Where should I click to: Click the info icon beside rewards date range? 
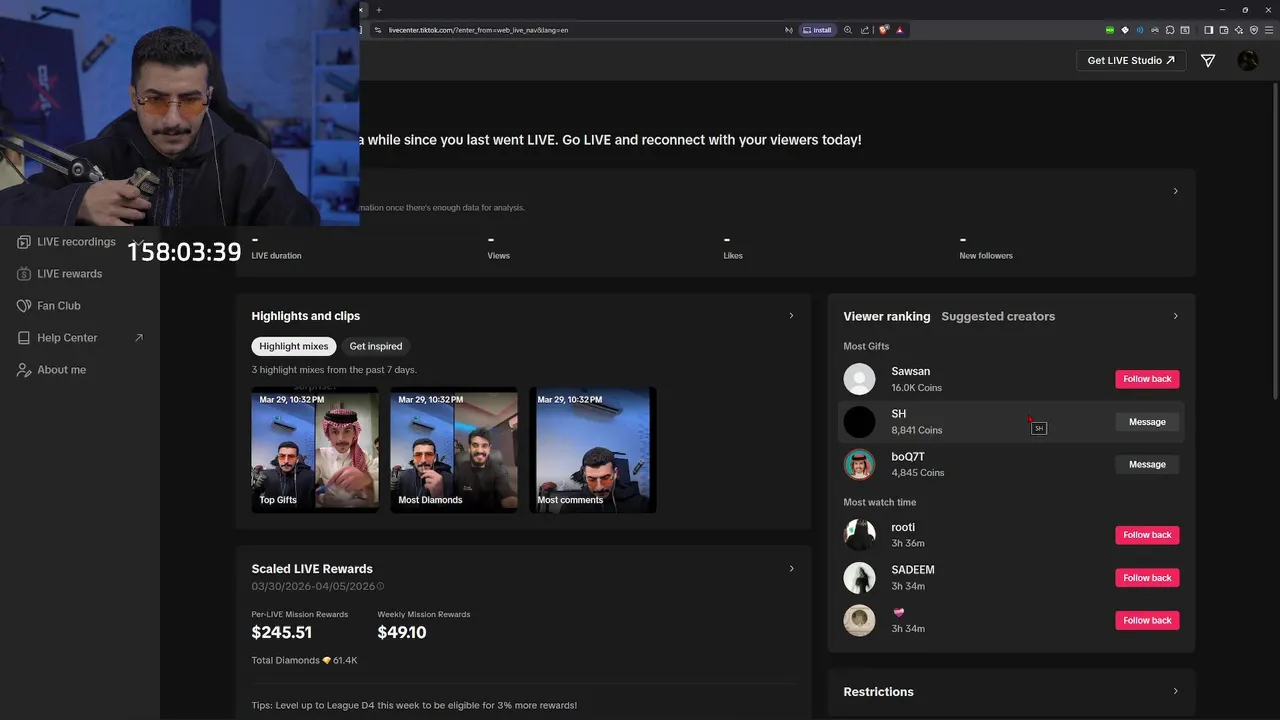coord(380,586)
